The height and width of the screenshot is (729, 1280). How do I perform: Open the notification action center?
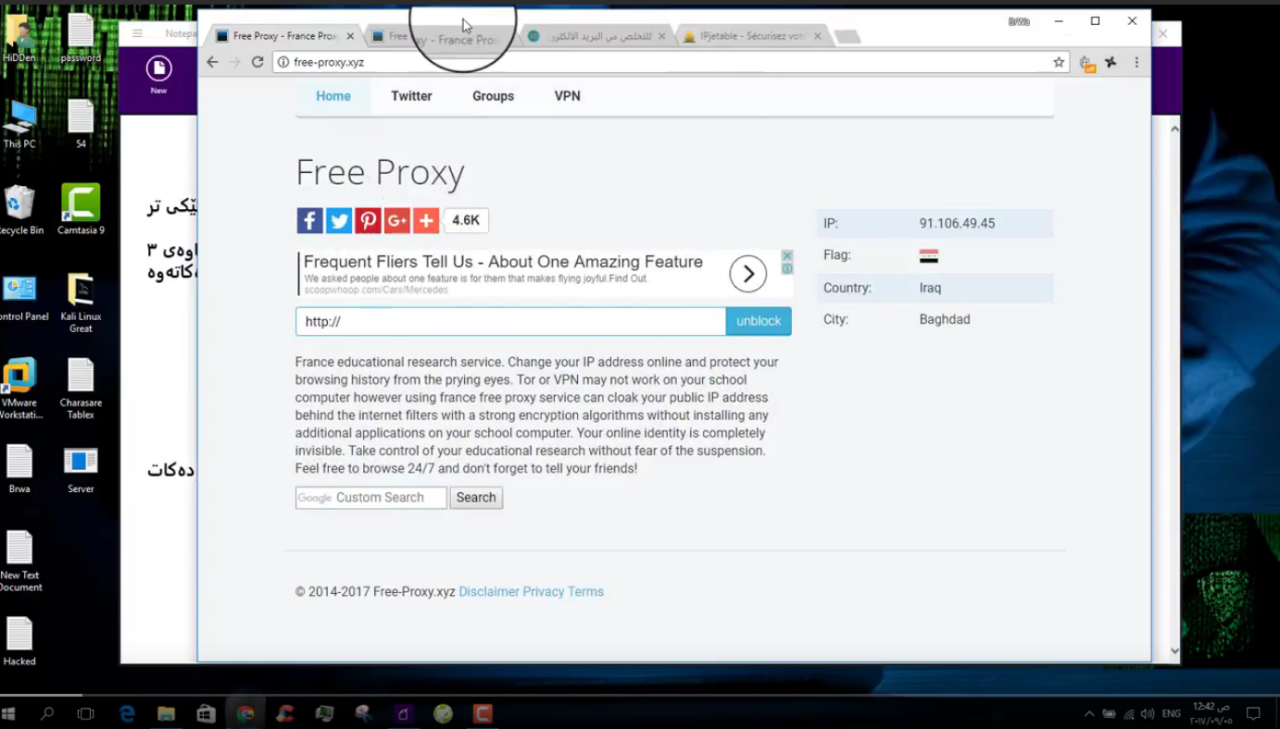1253,714
